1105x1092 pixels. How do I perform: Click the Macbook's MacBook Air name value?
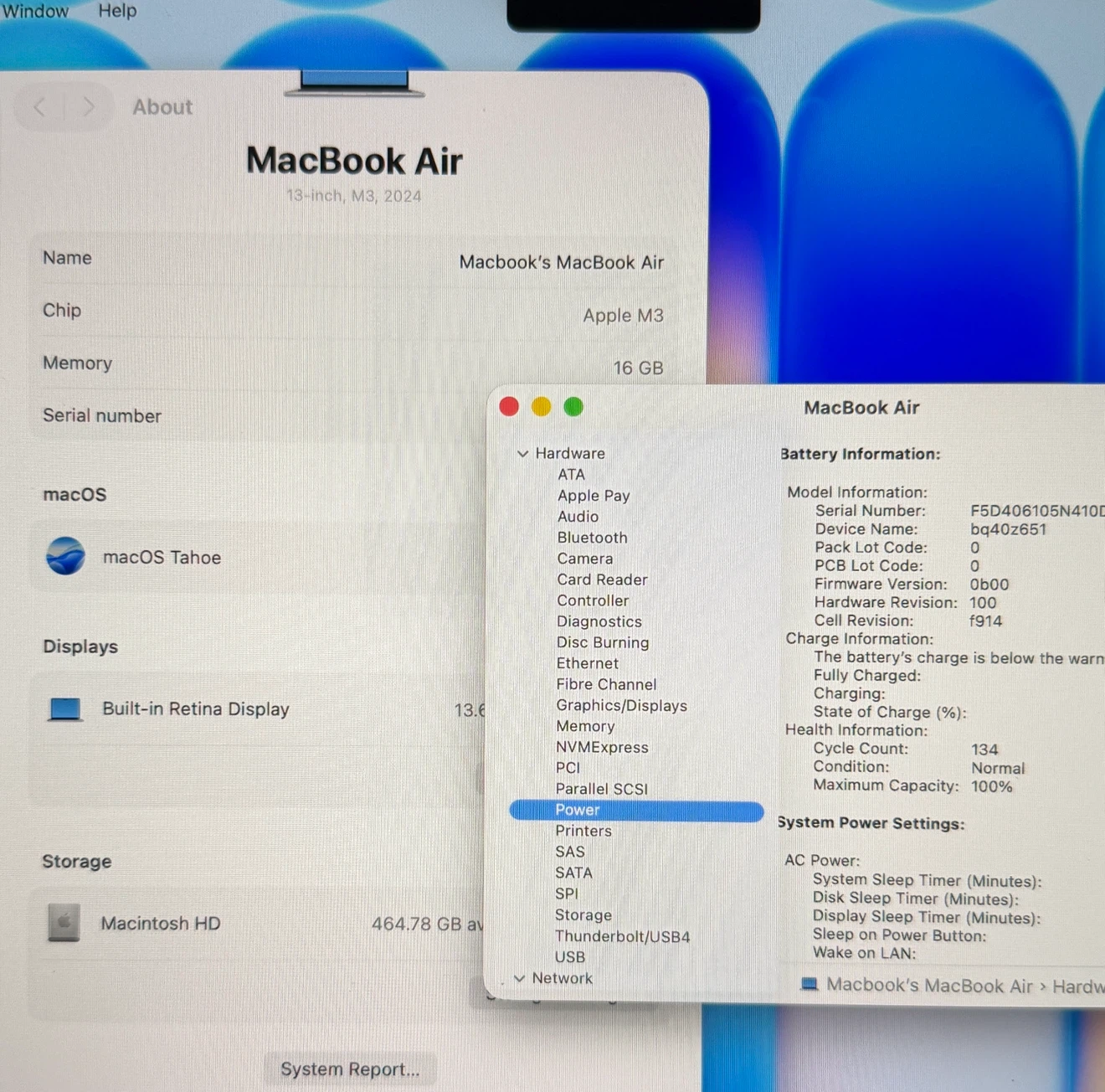click(561, 262)
